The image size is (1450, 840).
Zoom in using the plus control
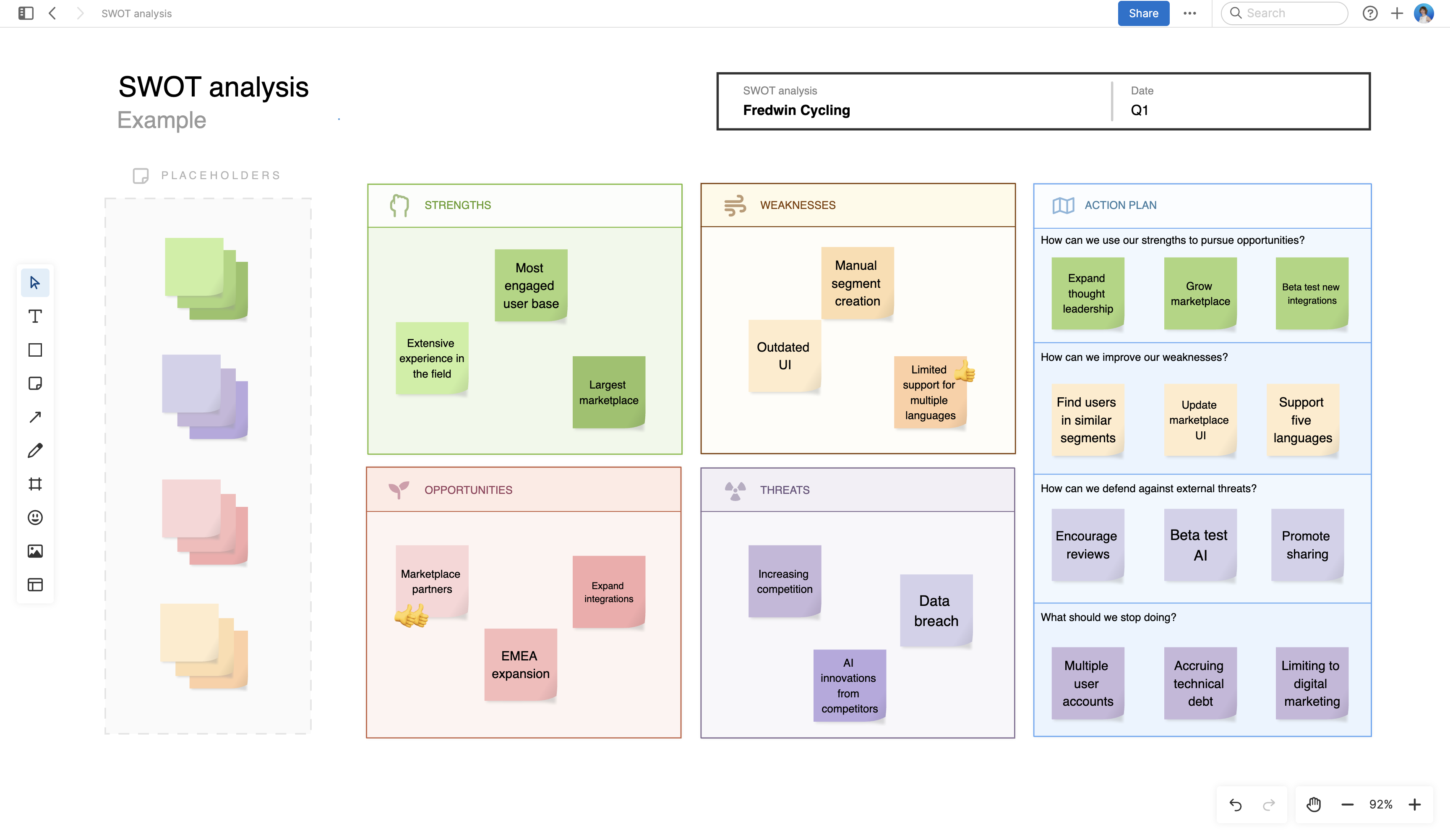coord(1415,804)
